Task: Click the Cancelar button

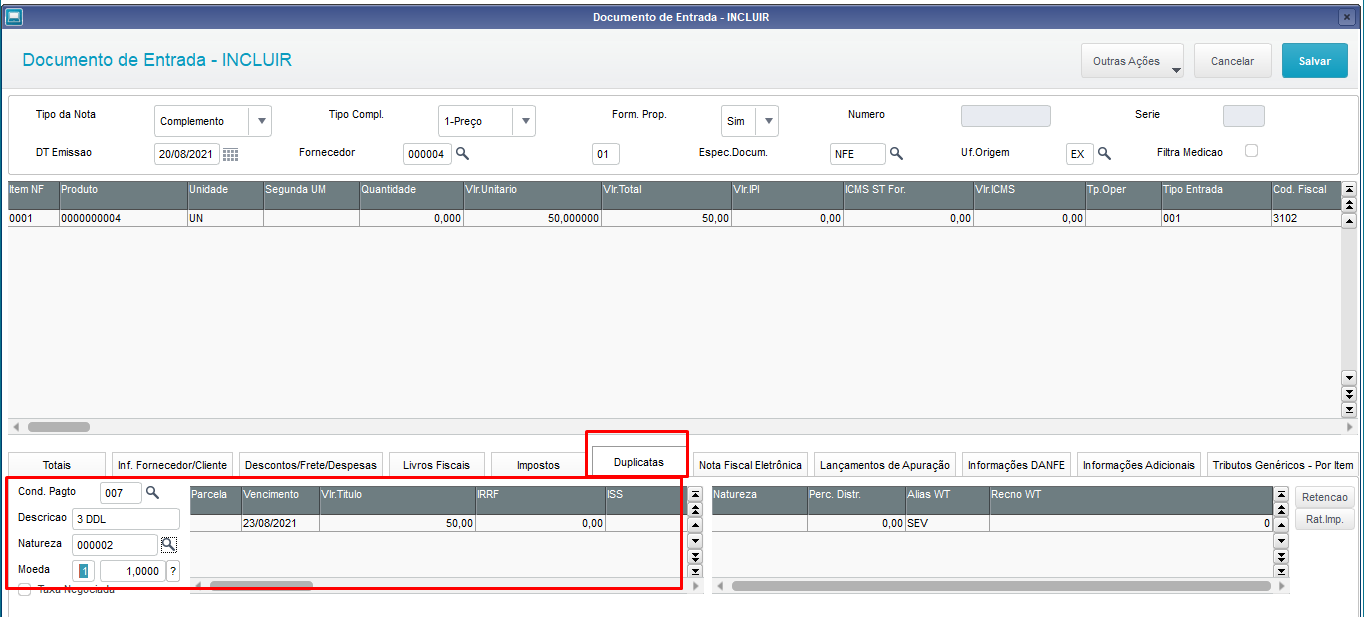Action: click(1232, 61)
